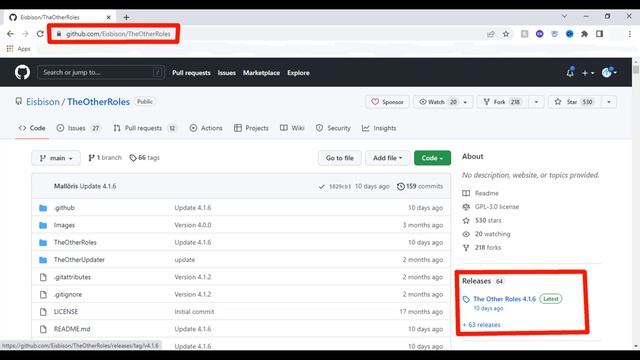
Task: Open the LICENSE file
Action: click(66, 312)
